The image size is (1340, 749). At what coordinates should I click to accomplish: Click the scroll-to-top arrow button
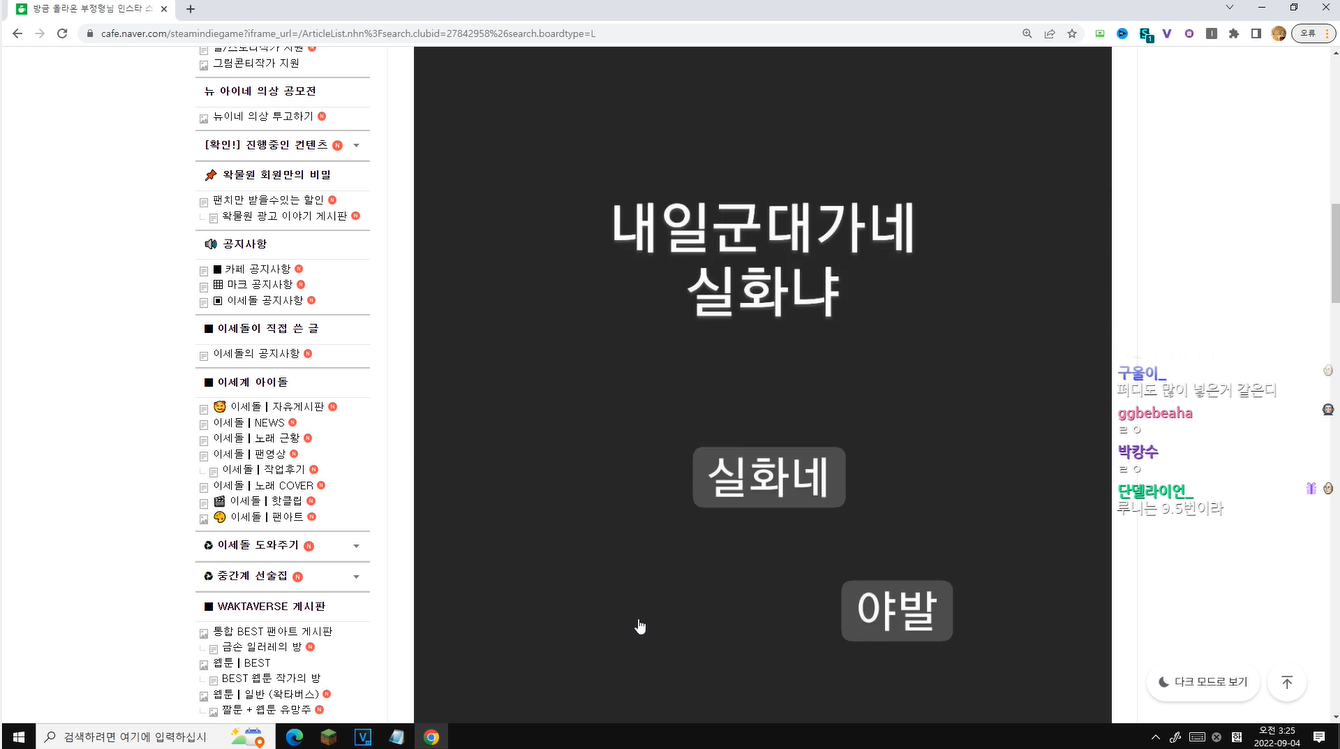point(1287,682)
